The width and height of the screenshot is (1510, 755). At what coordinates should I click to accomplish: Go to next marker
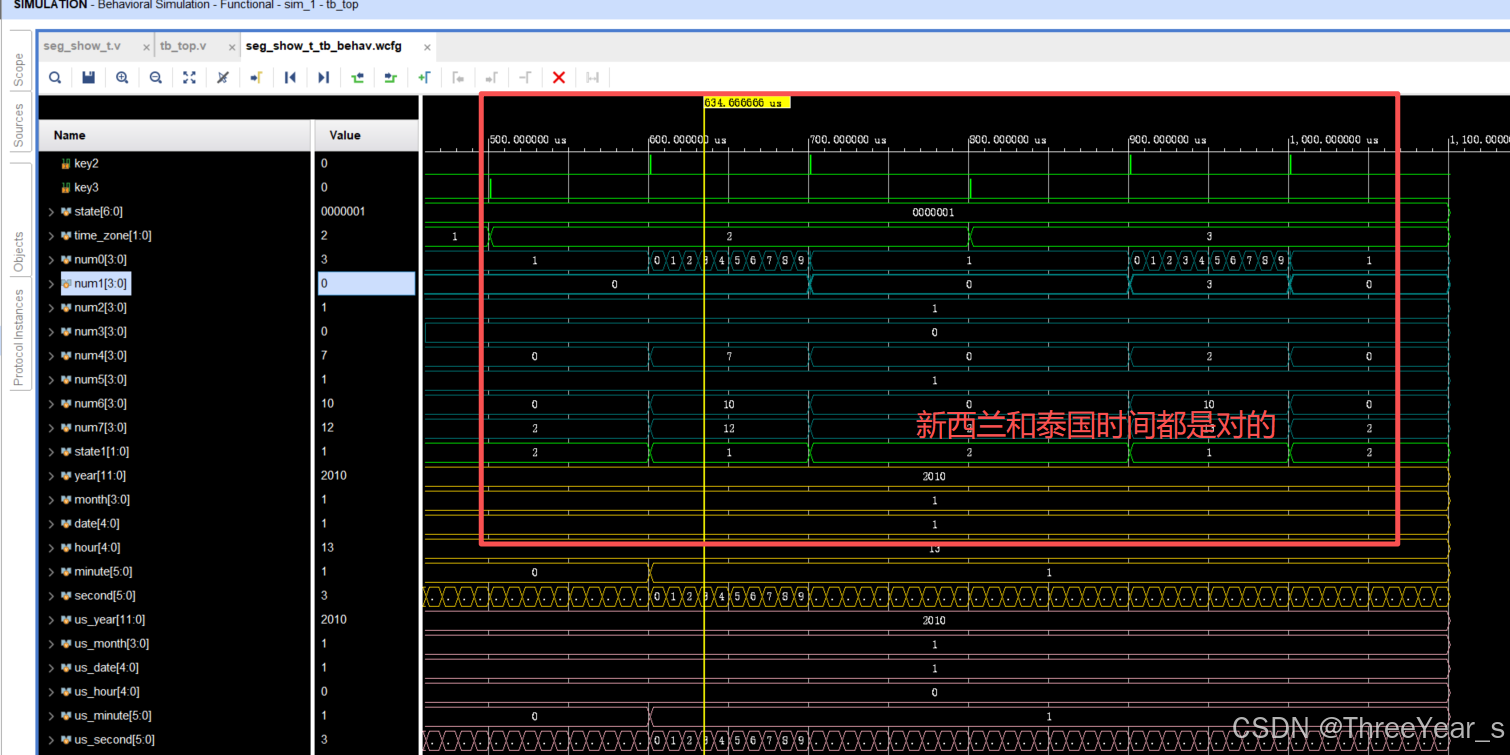491,77
